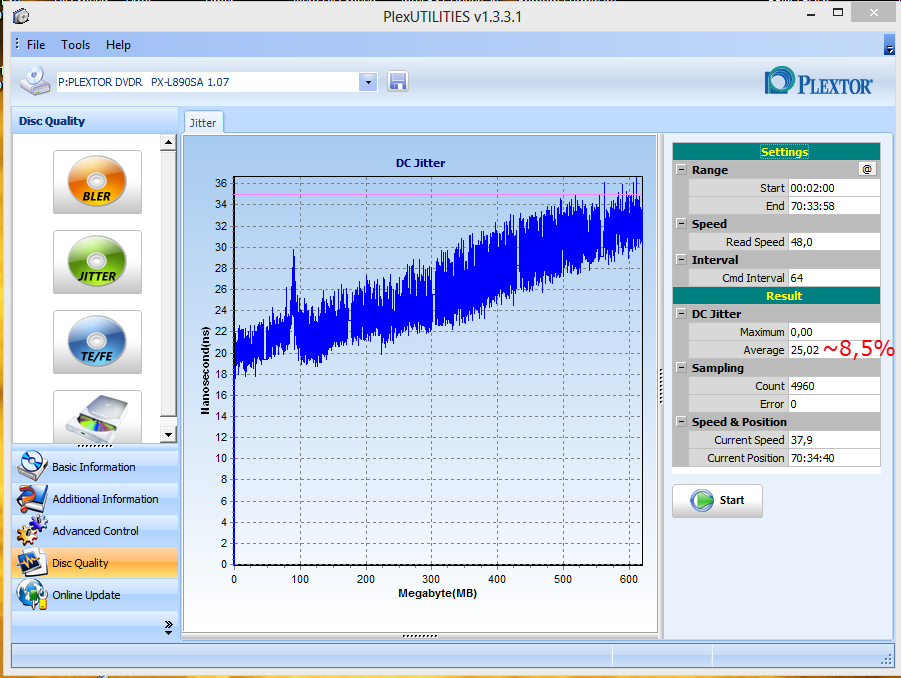This screenshot has width=901, height=678.
Task: Click the Disc Quality panel header
Action: (95, 121)
